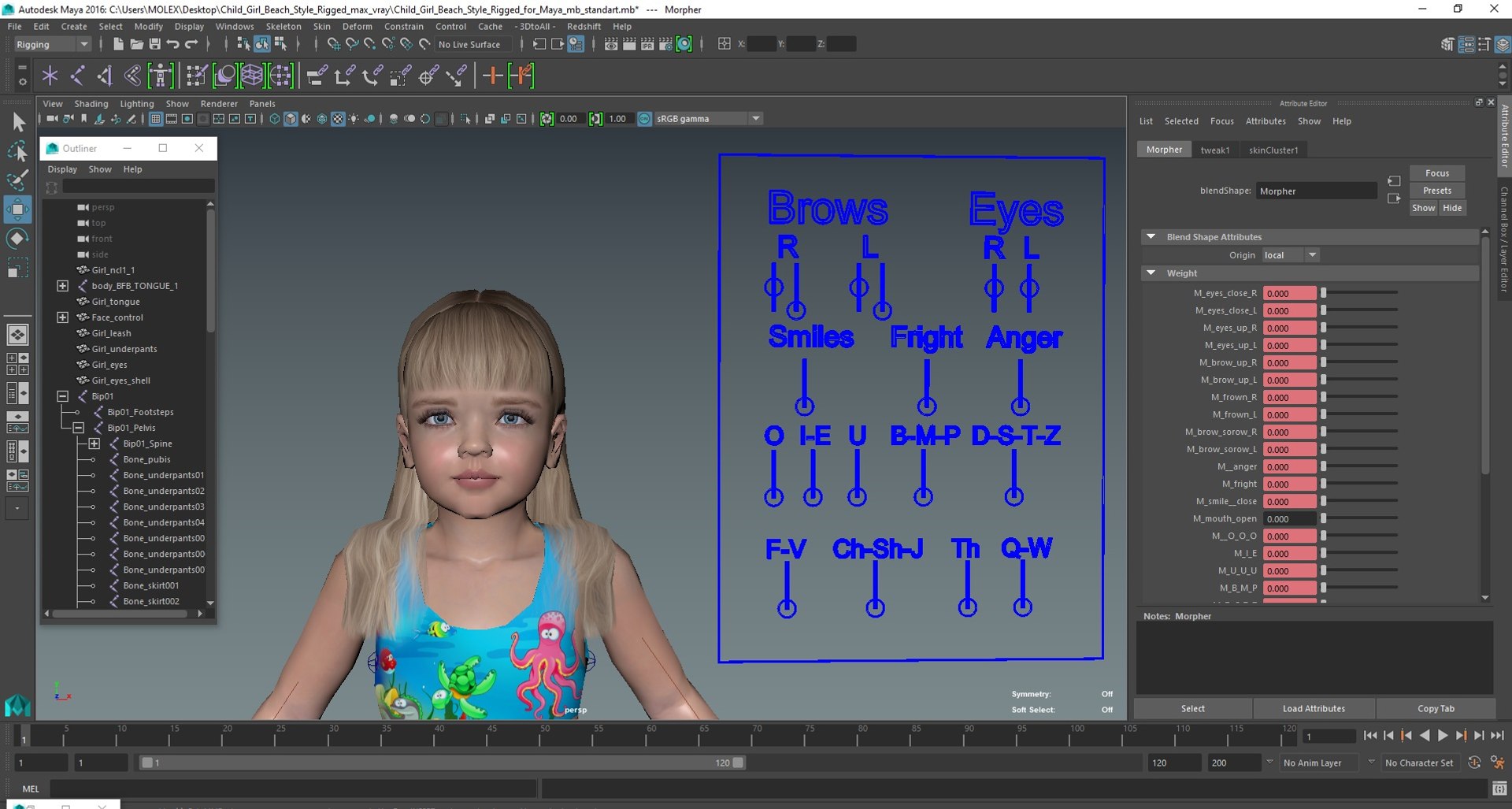This screenshot has width=1512, height=809.
Task: Select the Create Joints tool
Action: tap(77, 76)
